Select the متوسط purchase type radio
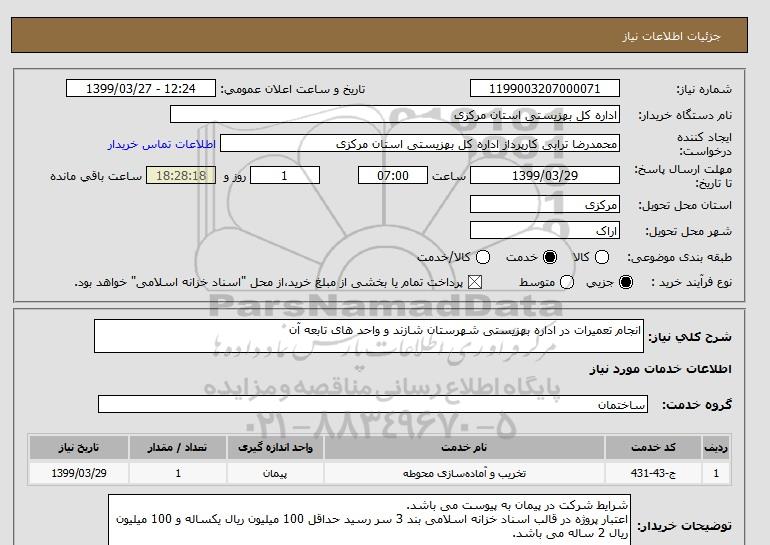 (x=567, y=282)
